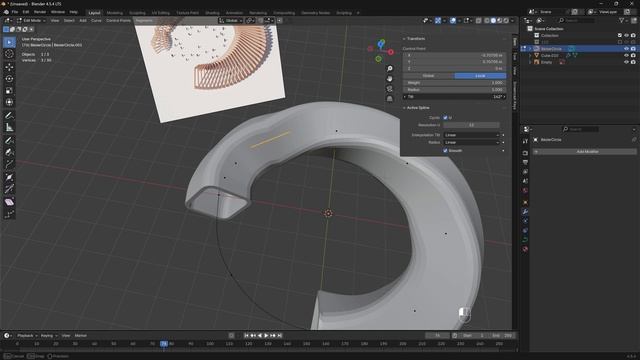Select Global coordinate space button

point(429,76)
